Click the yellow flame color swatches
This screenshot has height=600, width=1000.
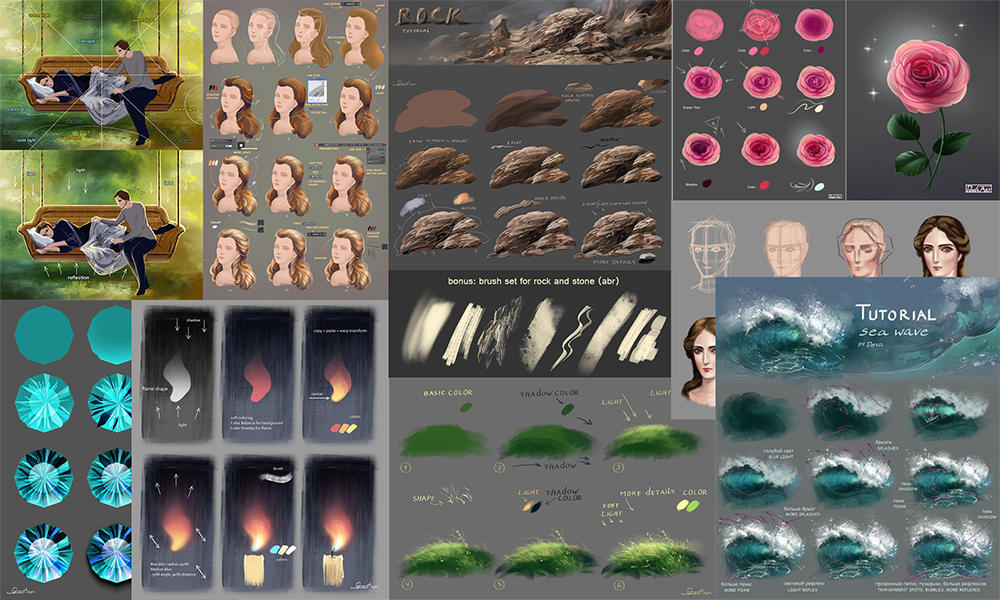pos(345,428)
